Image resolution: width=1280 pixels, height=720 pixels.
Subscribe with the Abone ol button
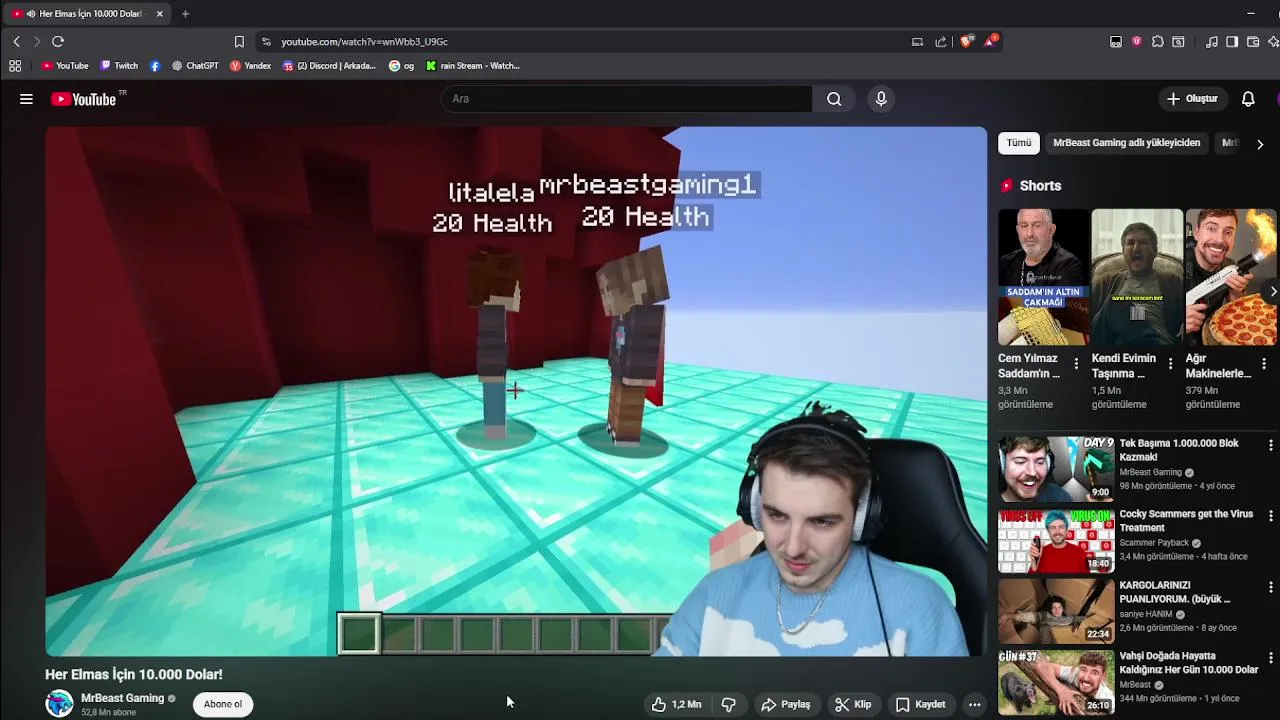(x=222, y=704)
